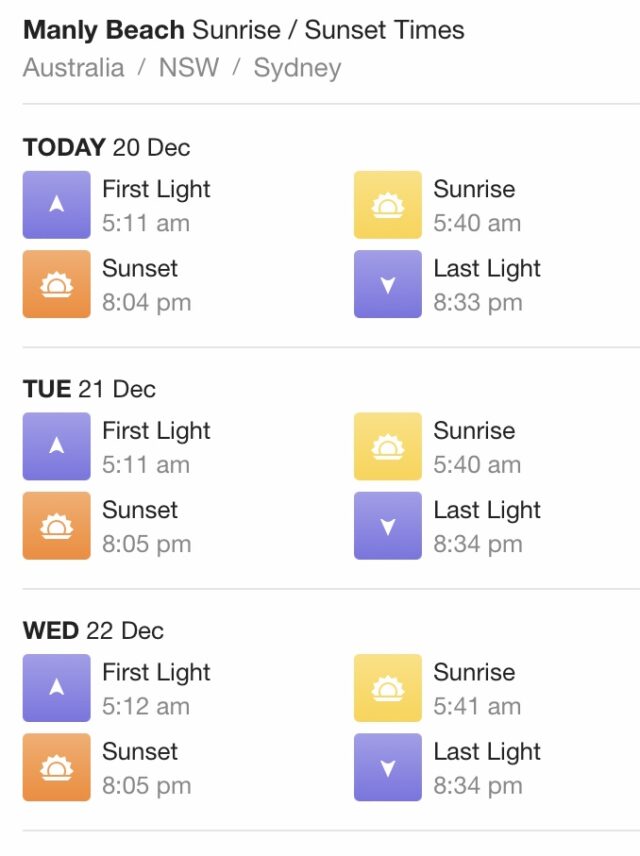This screenshot has height=856, width=640.
Task: Select the Sunset icon for Wed 22 Dec
Action: pos(56,767)
